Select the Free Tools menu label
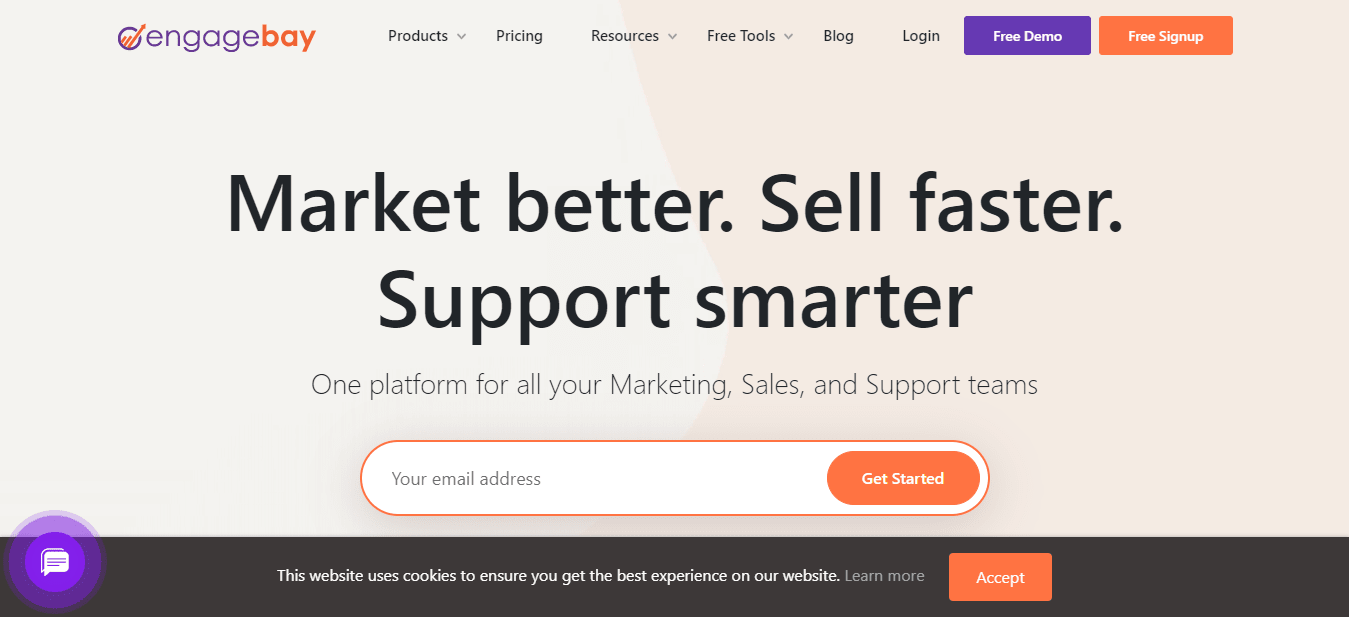This screenshot has width=1349, height=617. [741, 36]
